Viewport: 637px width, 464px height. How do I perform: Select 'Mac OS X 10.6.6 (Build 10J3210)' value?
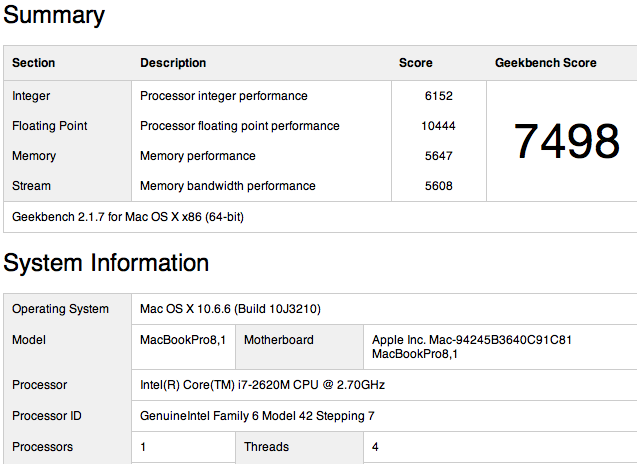click(230, 309)
